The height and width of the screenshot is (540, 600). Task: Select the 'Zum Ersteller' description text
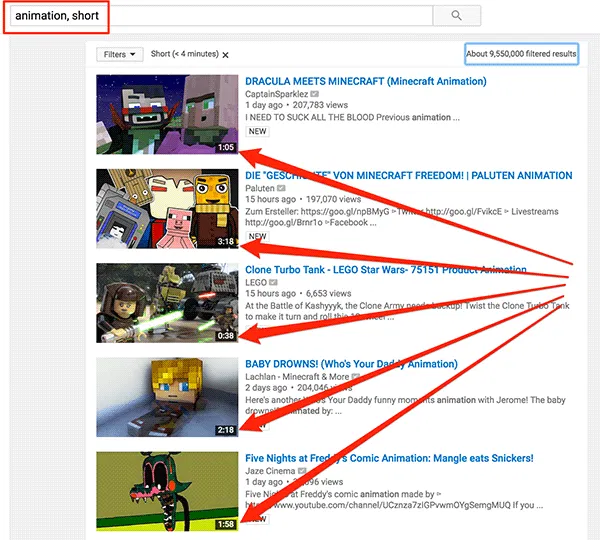coord(401,217)
